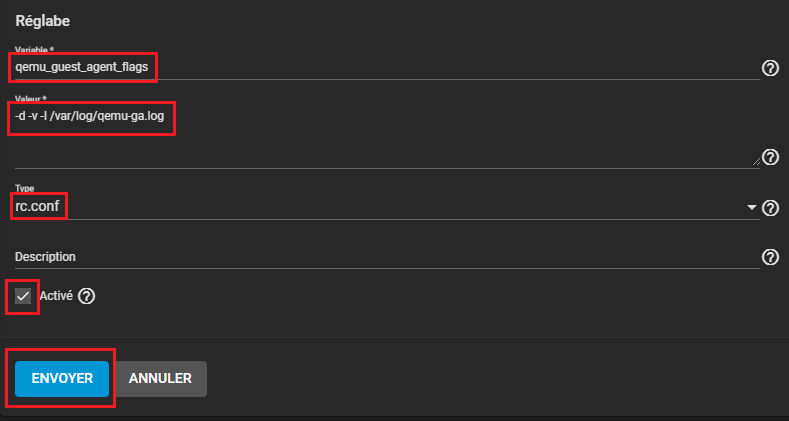Click the Description placeholder label

pos(46,257)
